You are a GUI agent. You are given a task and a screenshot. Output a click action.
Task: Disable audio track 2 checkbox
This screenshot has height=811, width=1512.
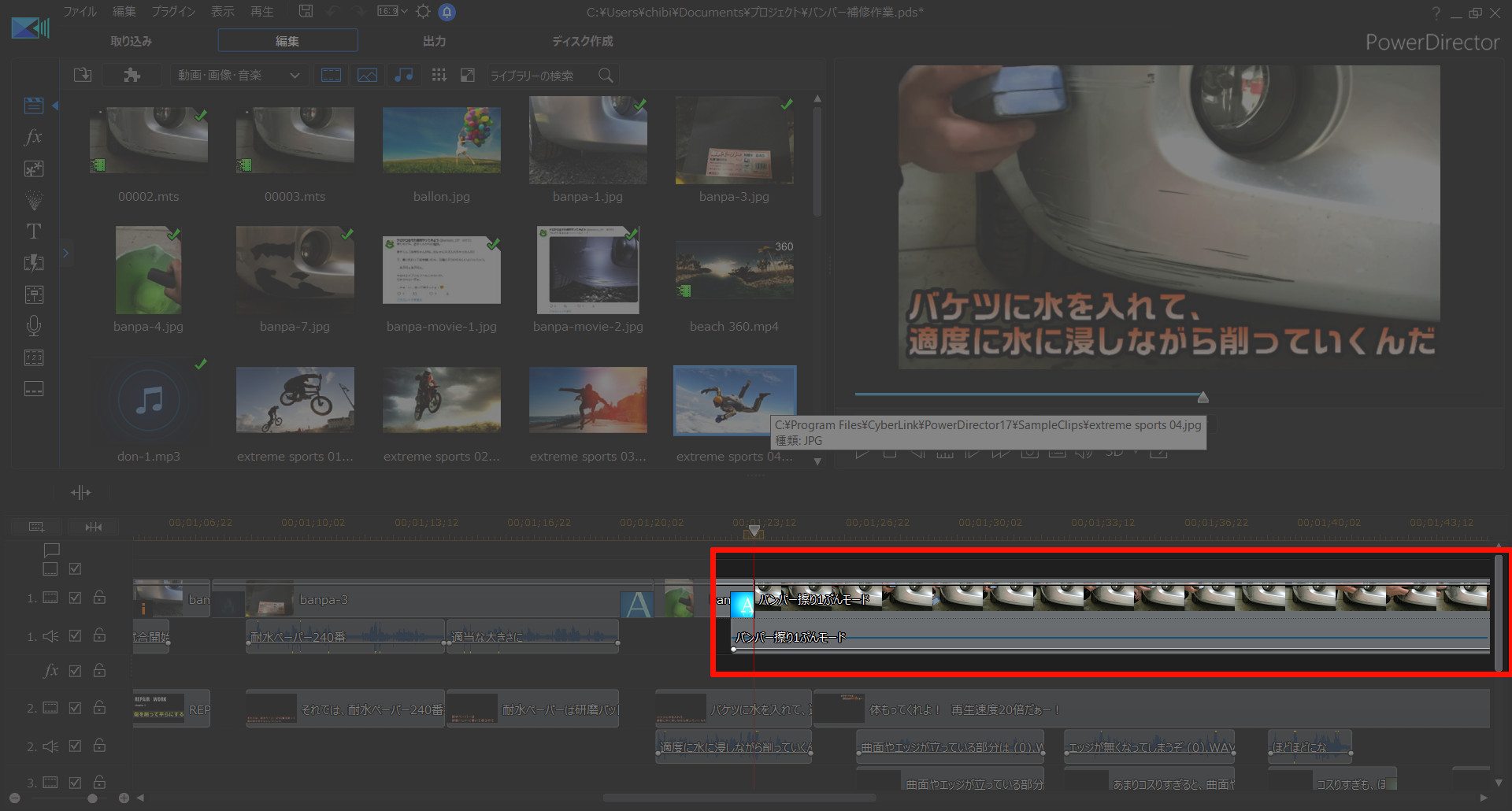coord(76,746)
